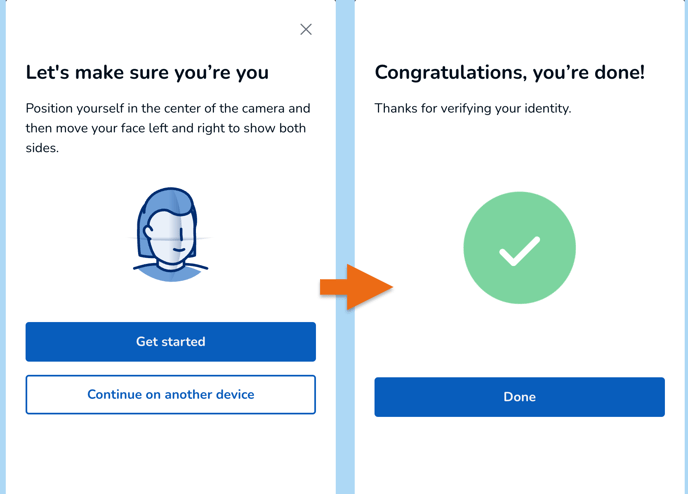Screen dimensions: 688x494
Task: Click the 'Congratulations, you're done!' heading
Action: [x=509, y=73]
